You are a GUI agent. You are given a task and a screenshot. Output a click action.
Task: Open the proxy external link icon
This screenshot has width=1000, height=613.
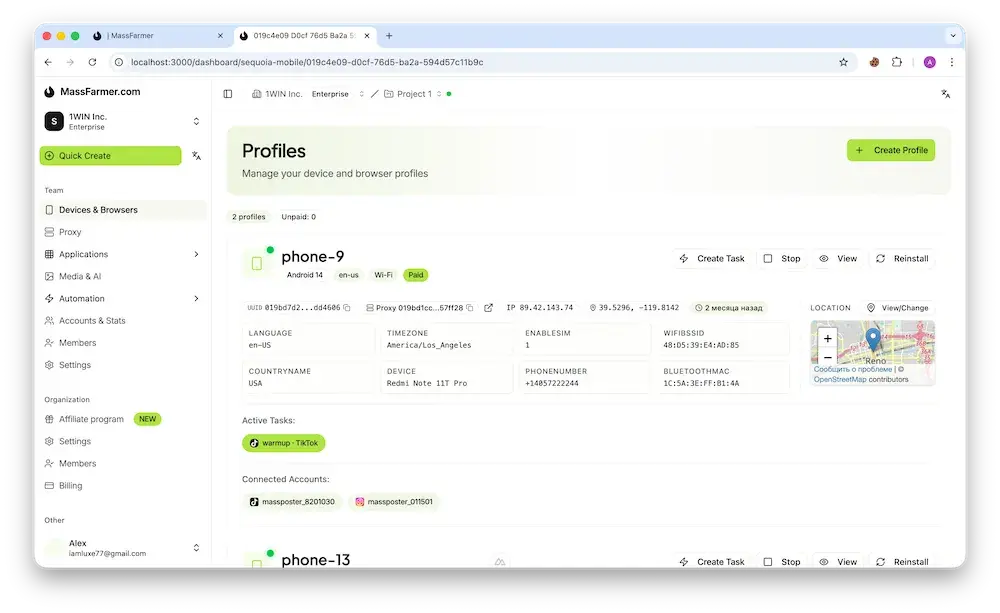point(489,307)
